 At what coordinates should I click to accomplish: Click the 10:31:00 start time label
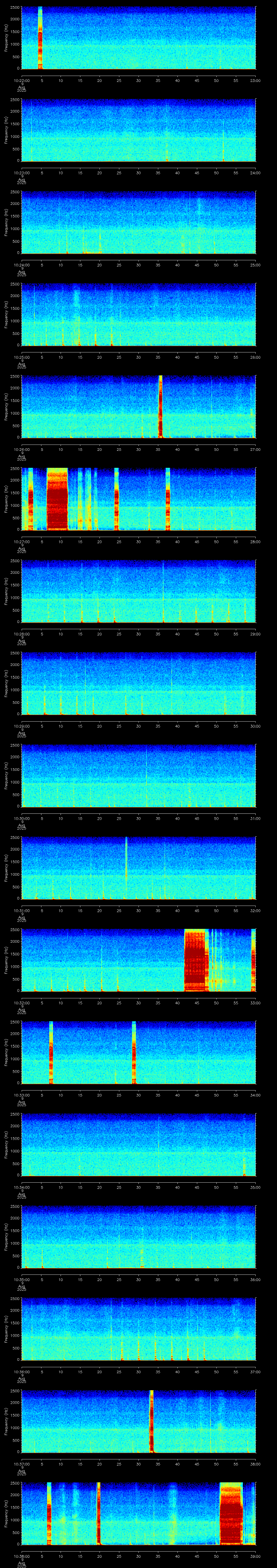click(x=21, y=910)
